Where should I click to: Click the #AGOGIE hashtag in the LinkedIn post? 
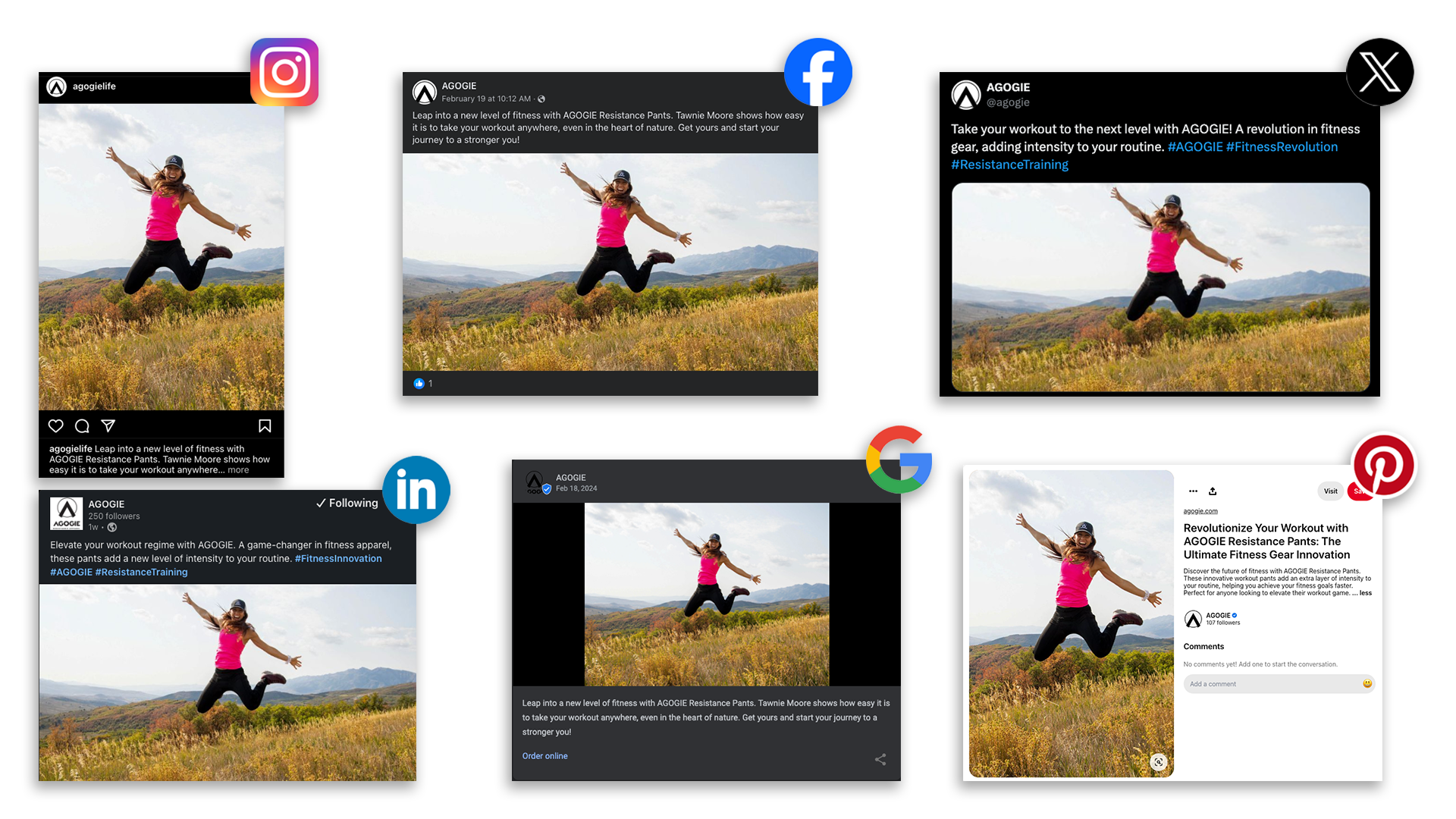(x=71, y=573)
